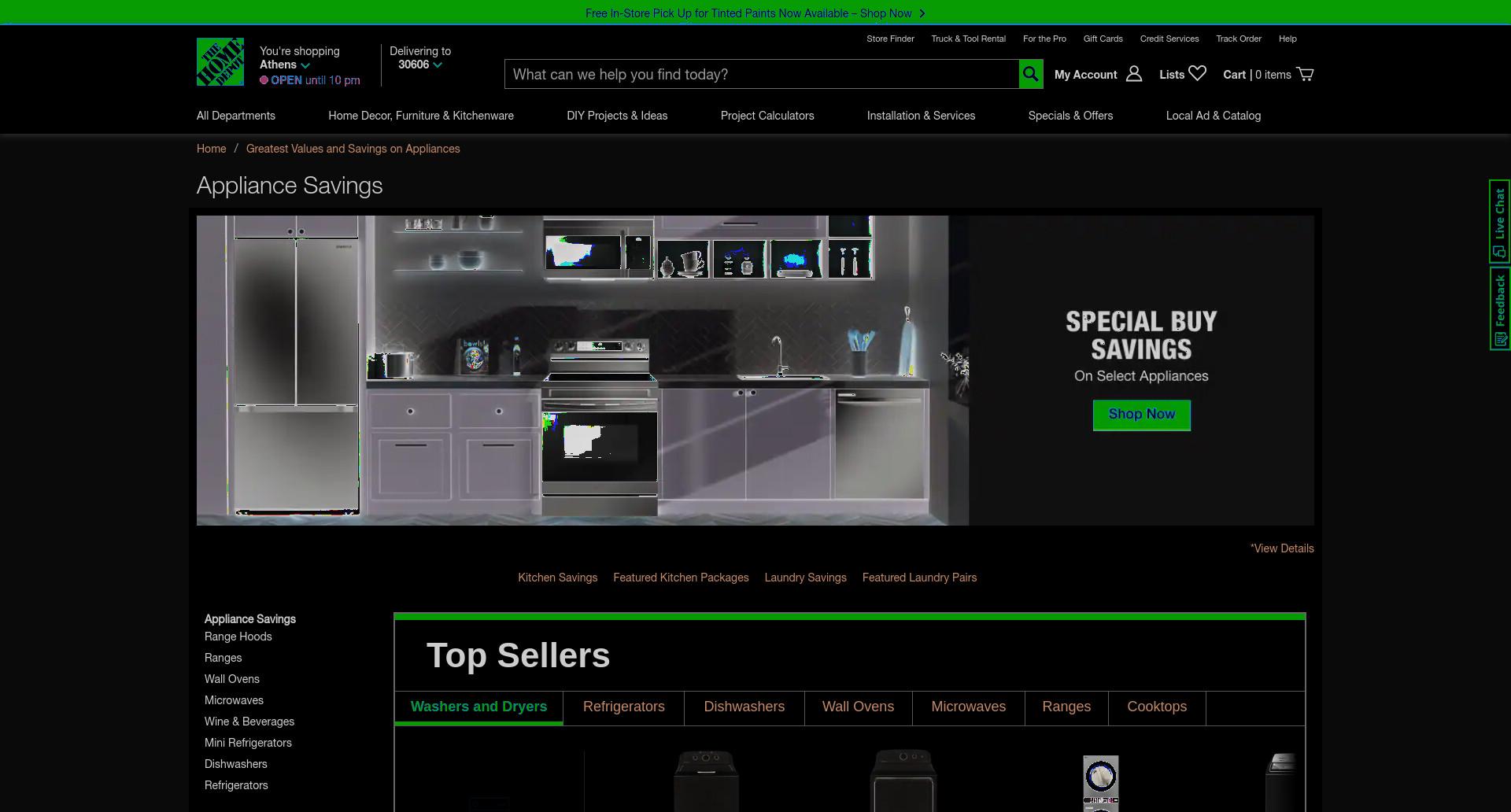Switch to the Wall Ovens tab
The width and height of the screenshot is (1511, 812).
tap(858, 707)
